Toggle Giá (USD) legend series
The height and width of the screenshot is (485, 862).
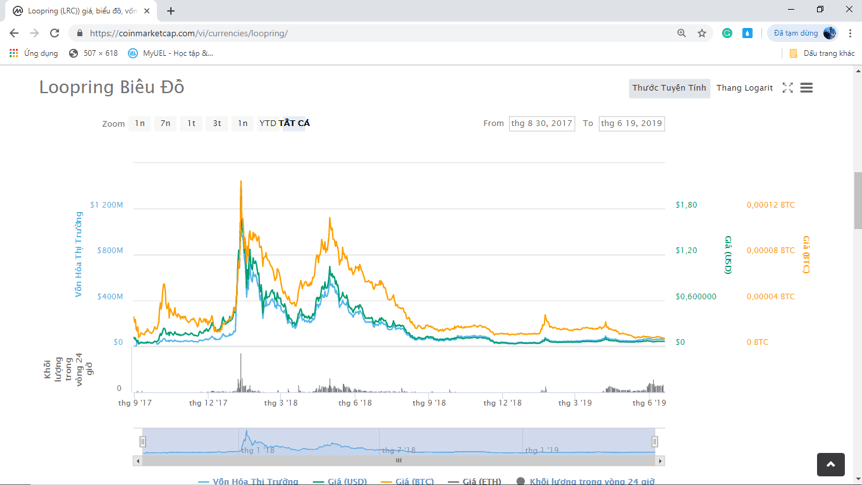[x=340, y=481]
